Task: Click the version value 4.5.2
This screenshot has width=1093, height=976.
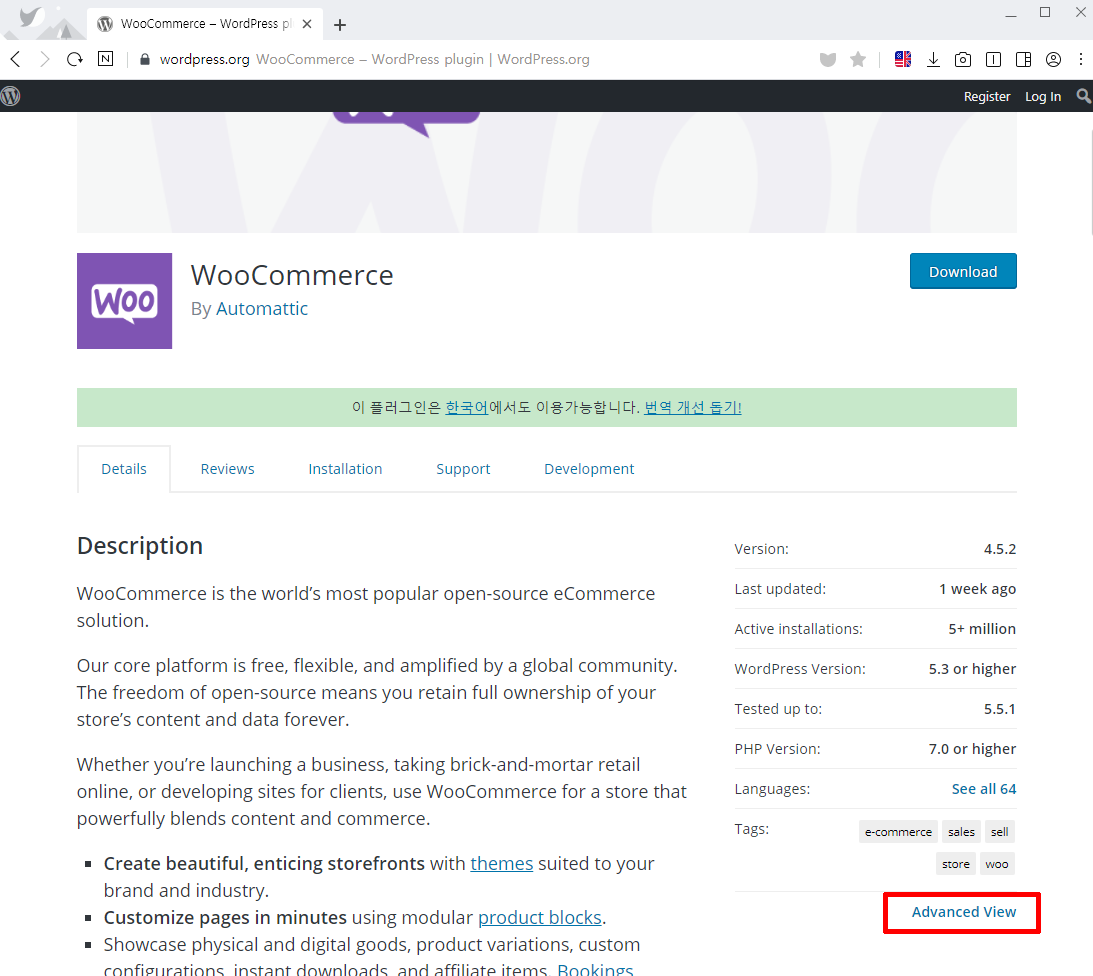Action: 1000,549
